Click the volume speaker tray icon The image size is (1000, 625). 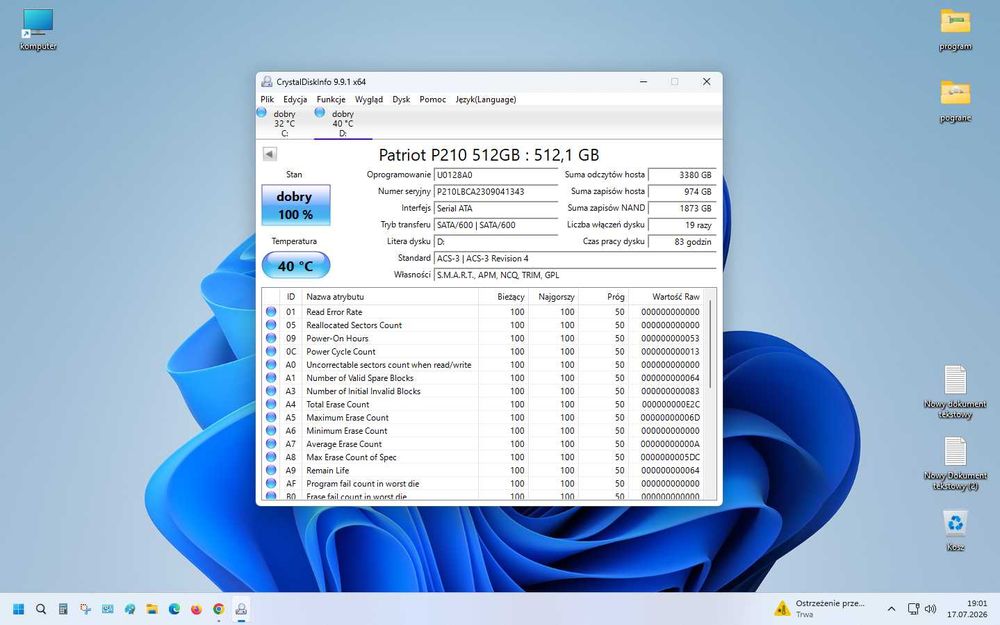[930, 609]
